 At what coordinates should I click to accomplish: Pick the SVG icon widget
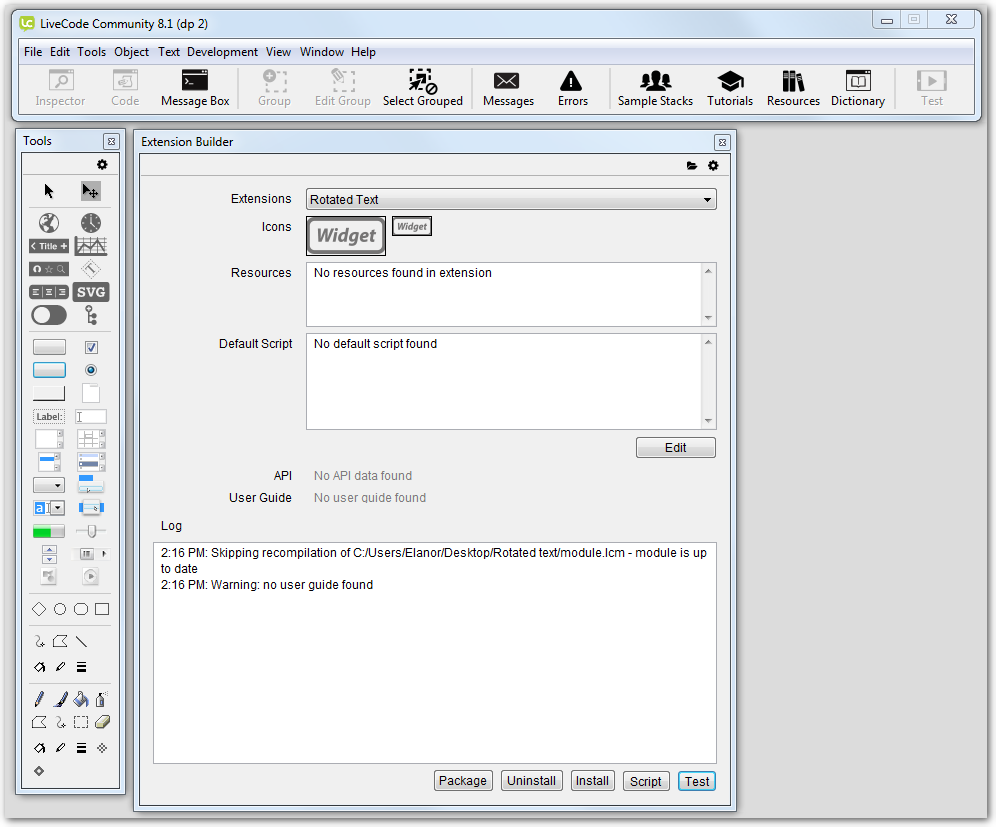(91, 292)
